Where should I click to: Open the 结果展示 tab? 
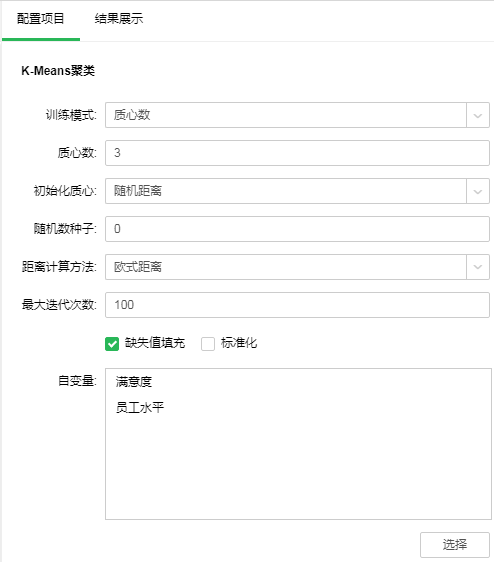[x=119, y=19]
